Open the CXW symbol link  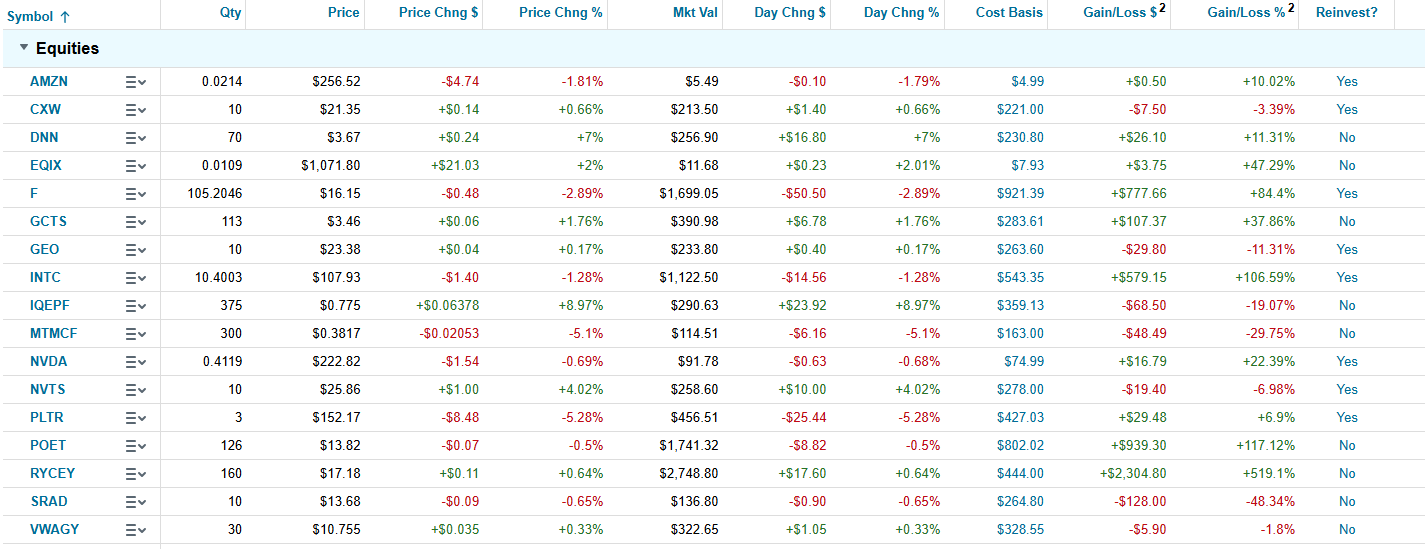click(46, 110)
